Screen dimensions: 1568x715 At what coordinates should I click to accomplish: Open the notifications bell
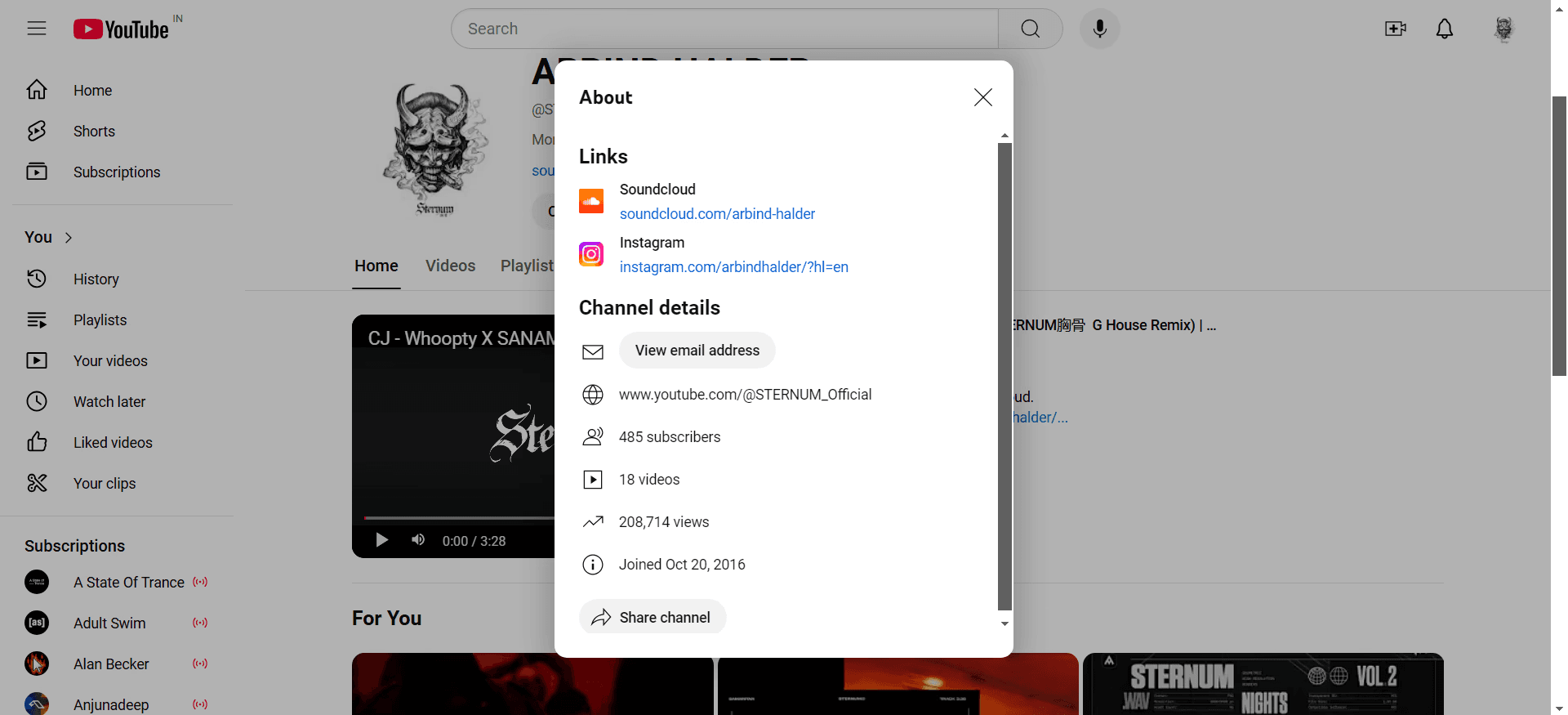[1445, 29]
